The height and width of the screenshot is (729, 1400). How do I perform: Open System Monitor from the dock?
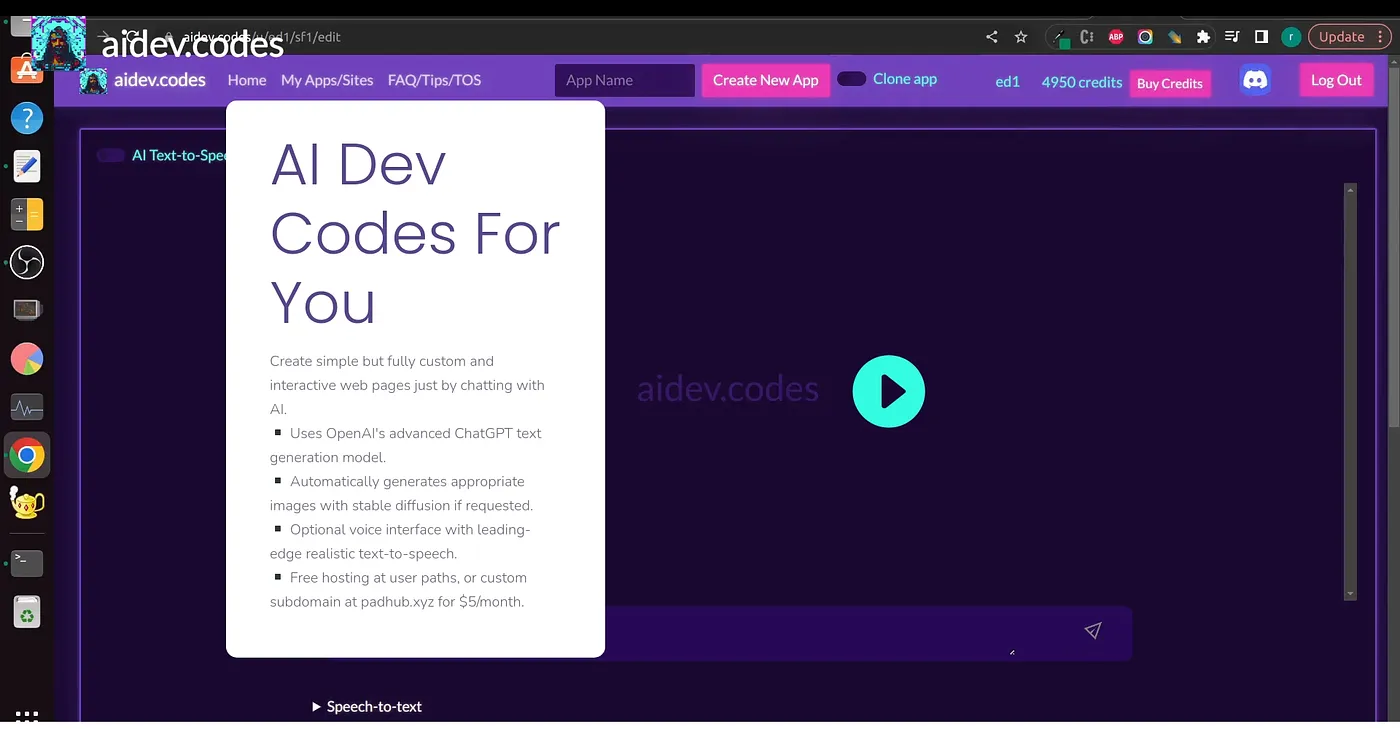[27, 407]
